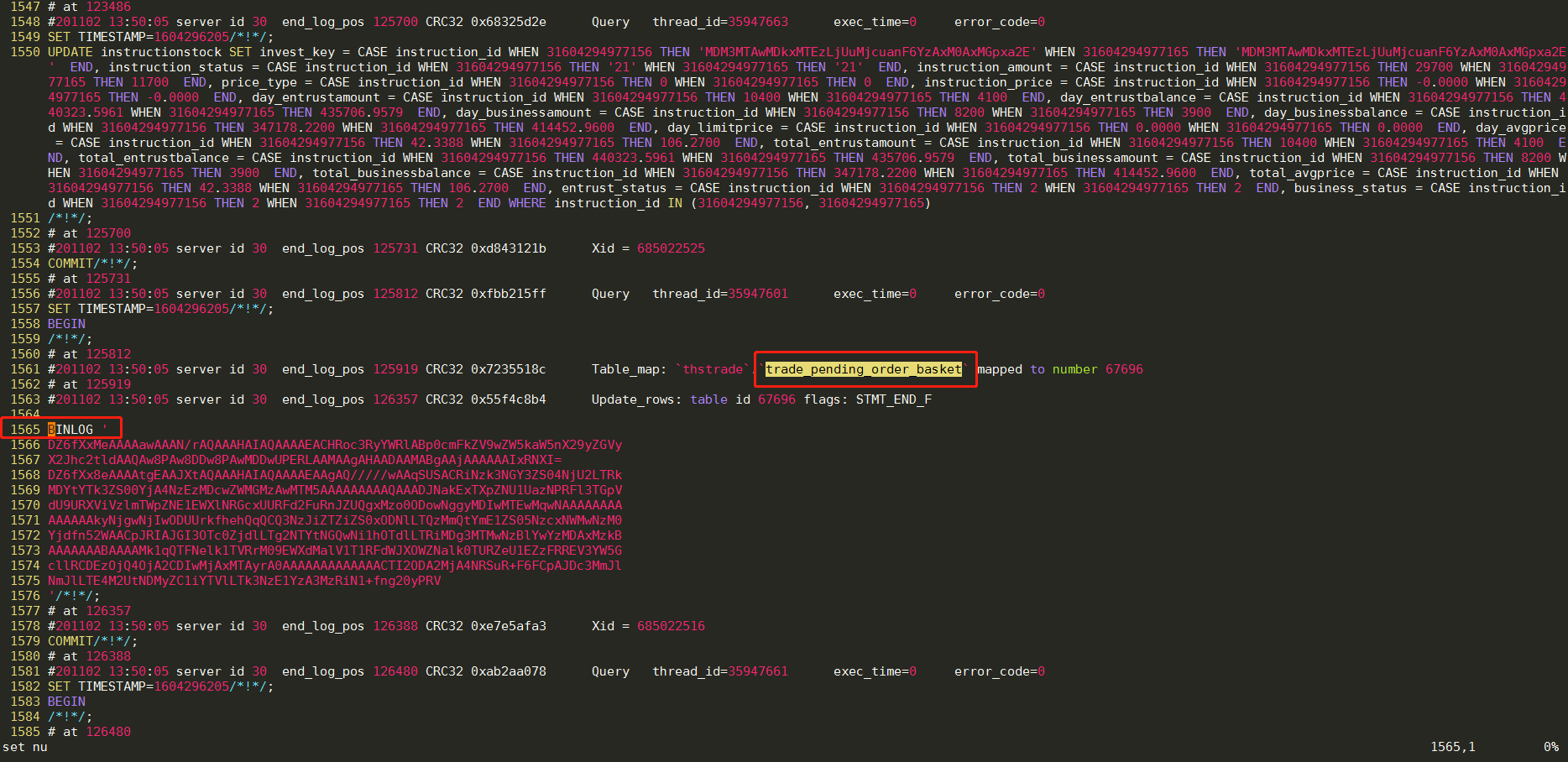
Task: Click the '# at 123486' comment
Action: coord(89,7)
